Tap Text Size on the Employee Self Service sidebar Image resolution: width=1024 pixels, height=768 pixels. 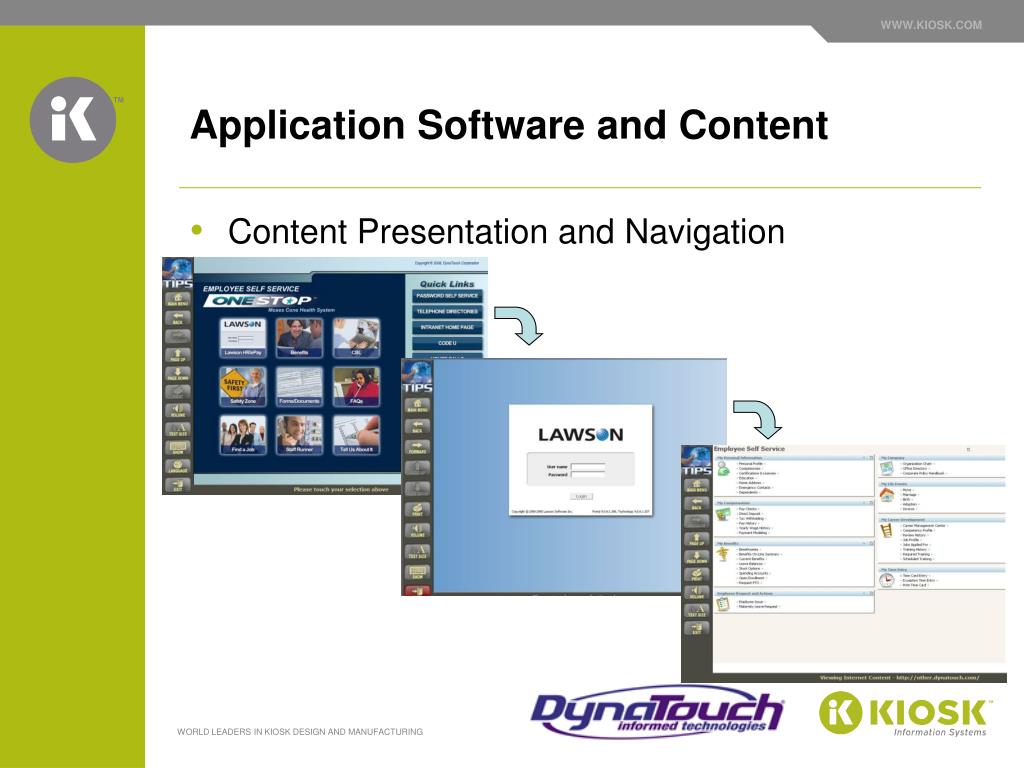click(x=696, y=611)
